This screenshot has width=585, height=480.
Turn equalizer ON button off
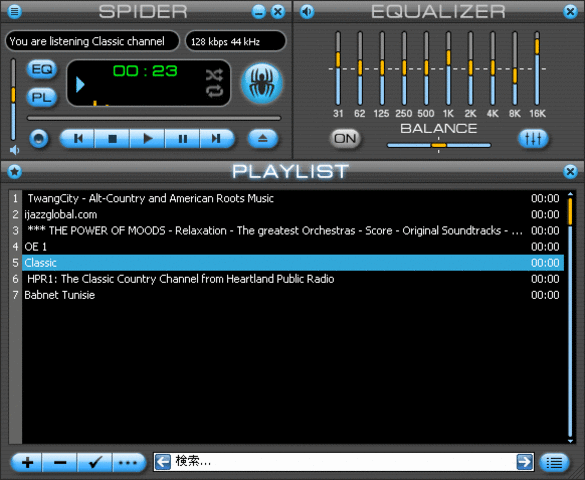[x=345, y=139]
